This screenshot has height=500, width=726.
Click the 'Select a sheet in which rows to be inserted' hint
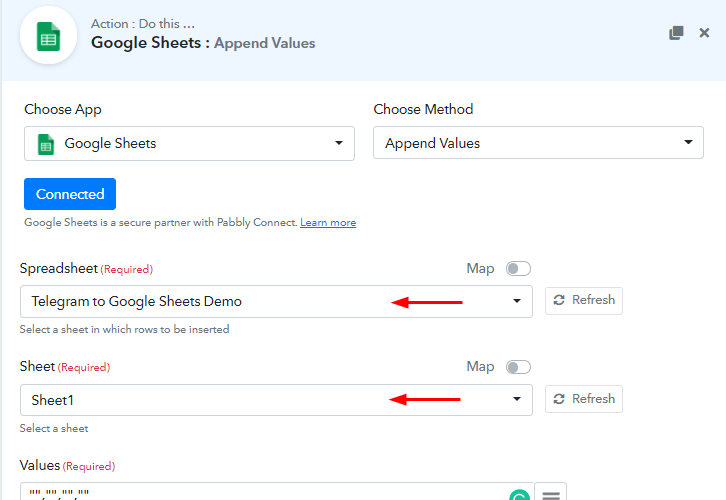point(125,329)
